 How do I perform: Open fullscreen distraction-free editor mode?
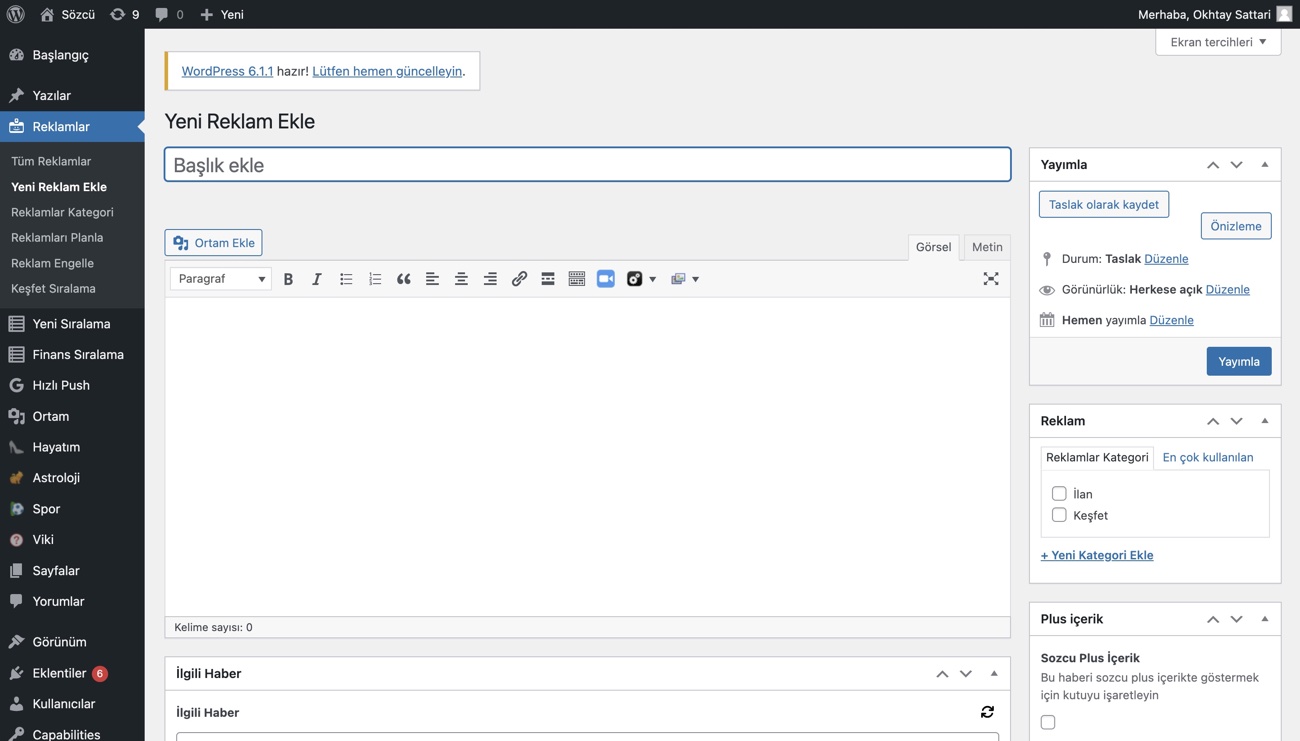[x=990, y=279]
